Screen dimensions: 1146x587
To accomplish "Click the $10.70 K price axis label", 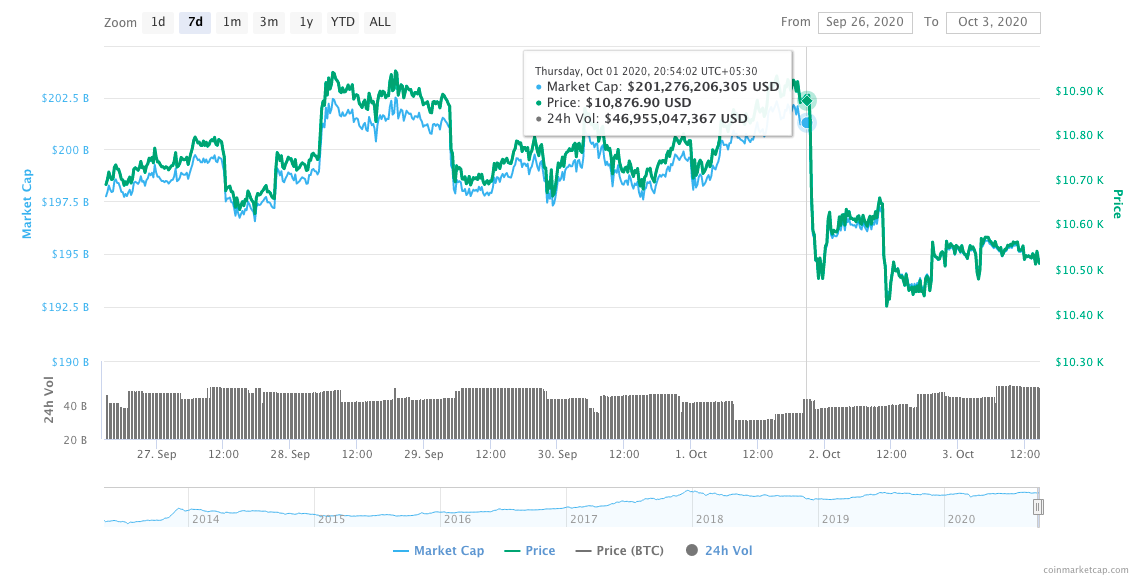I will click(1079, 180).
